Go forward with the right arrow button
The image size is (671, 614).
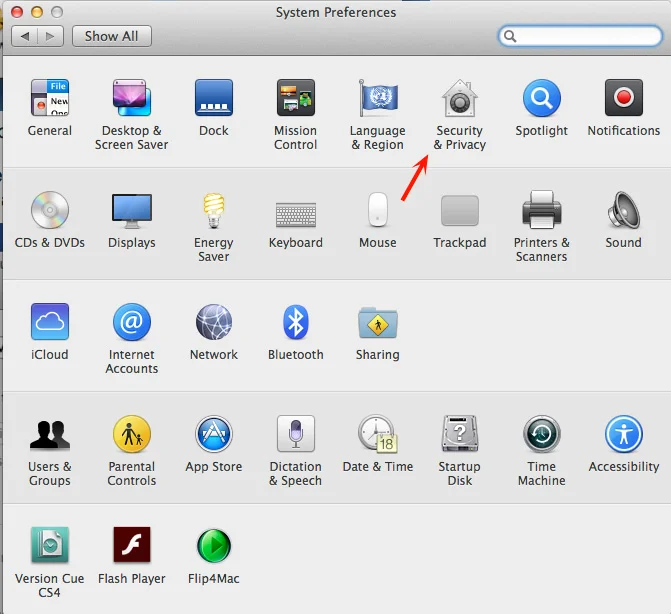coord(50,36)
